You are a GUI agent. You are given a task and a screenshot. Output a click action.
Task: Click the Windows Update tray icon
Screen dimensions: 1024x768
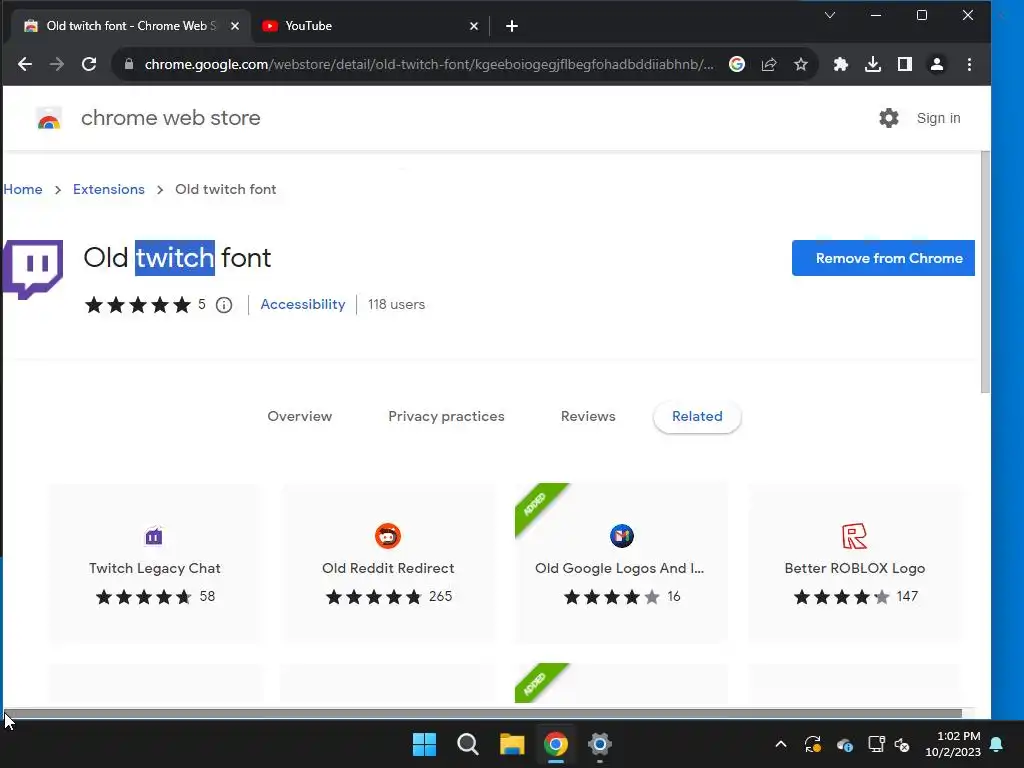click(x=812, y=744)
